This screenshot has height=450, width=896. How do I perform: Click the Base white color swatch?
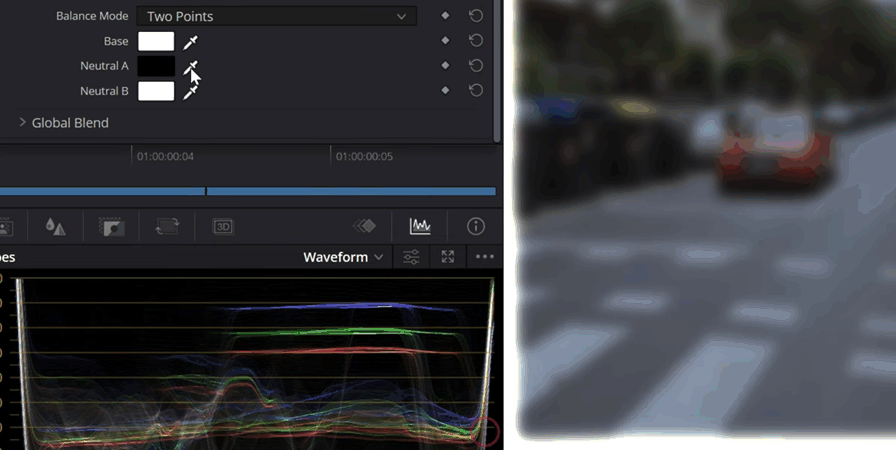click(156, 41)
